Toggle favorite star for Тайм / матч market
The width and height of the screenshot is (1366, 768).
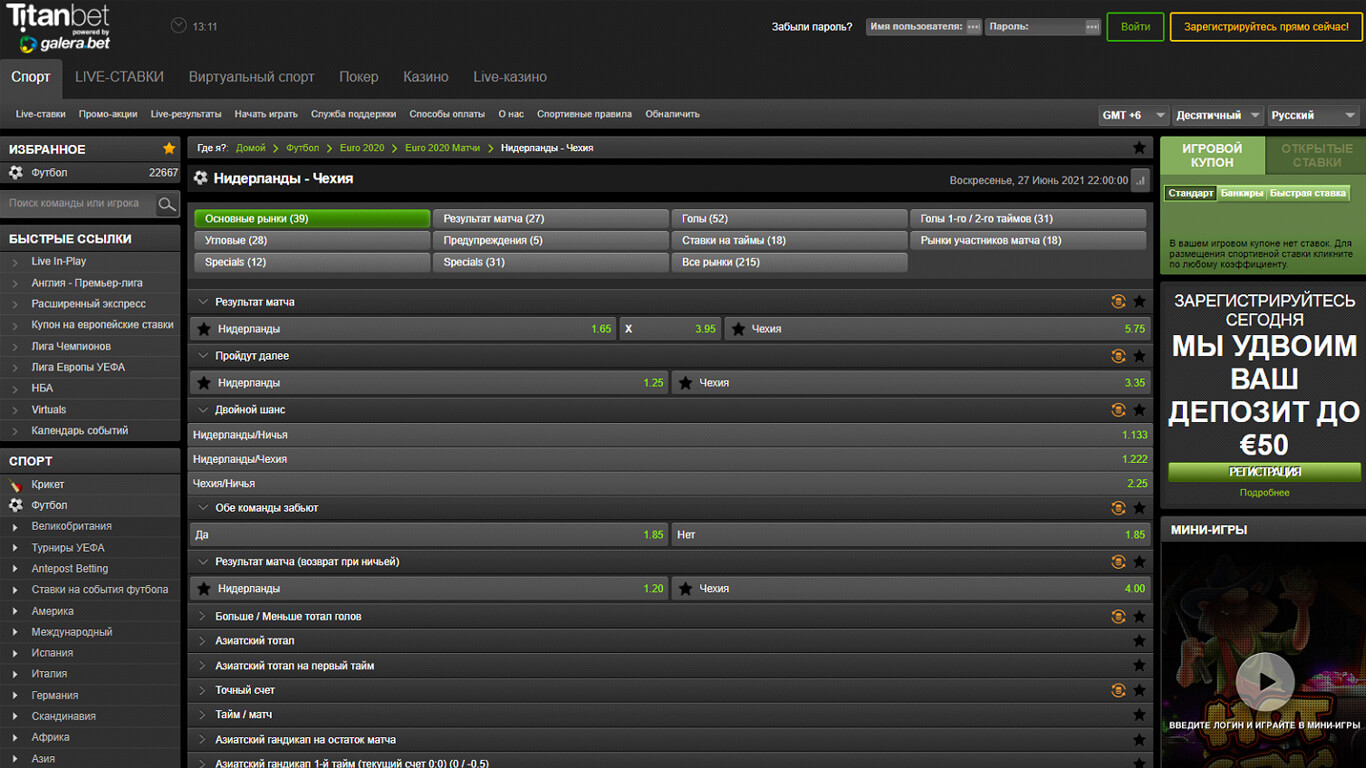click(x=1139, y=715)
